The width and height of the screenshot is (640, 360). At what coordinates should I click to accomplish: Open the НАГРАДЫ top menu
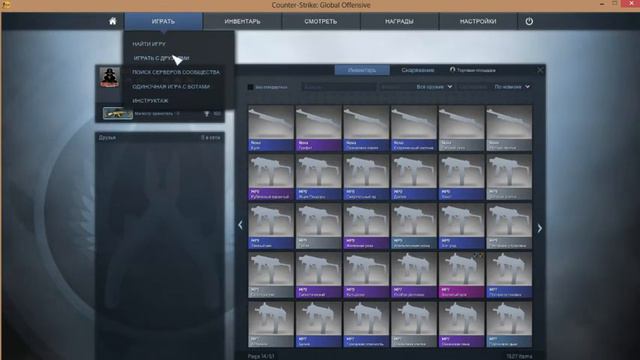(400, 21)
